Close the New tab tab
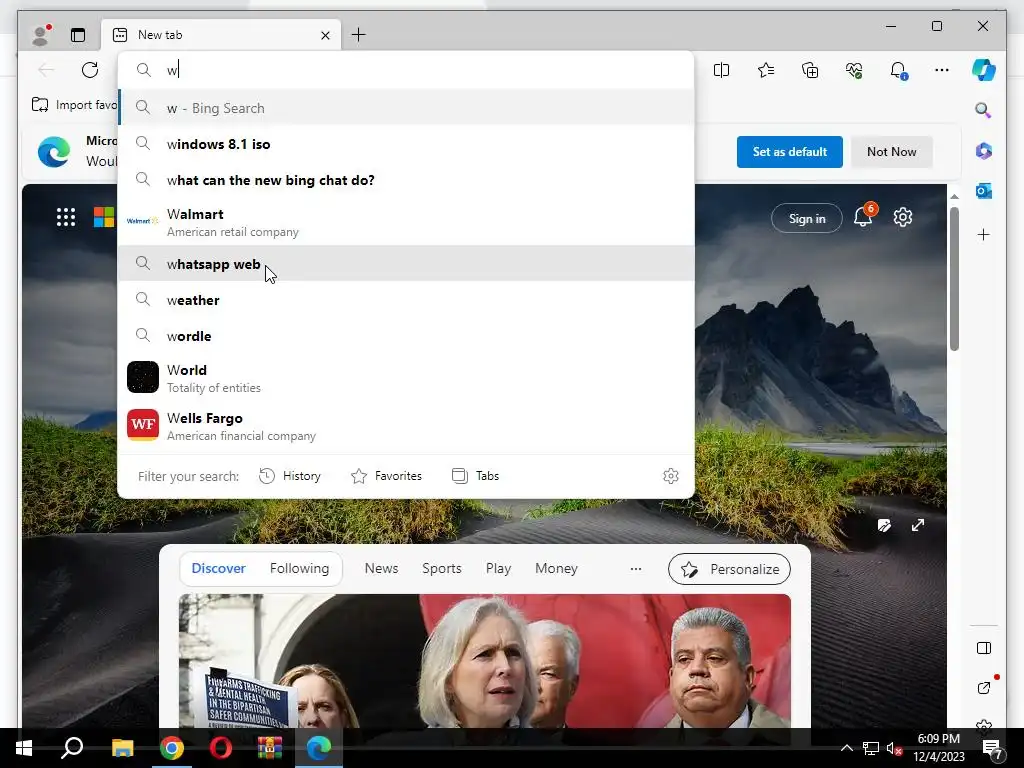1024x768 pixels. tap(325, 35)
